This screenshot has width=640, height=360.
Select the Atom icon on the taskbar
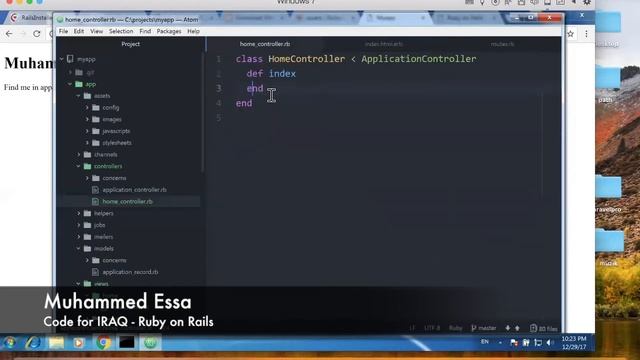(x=150, y=342)
